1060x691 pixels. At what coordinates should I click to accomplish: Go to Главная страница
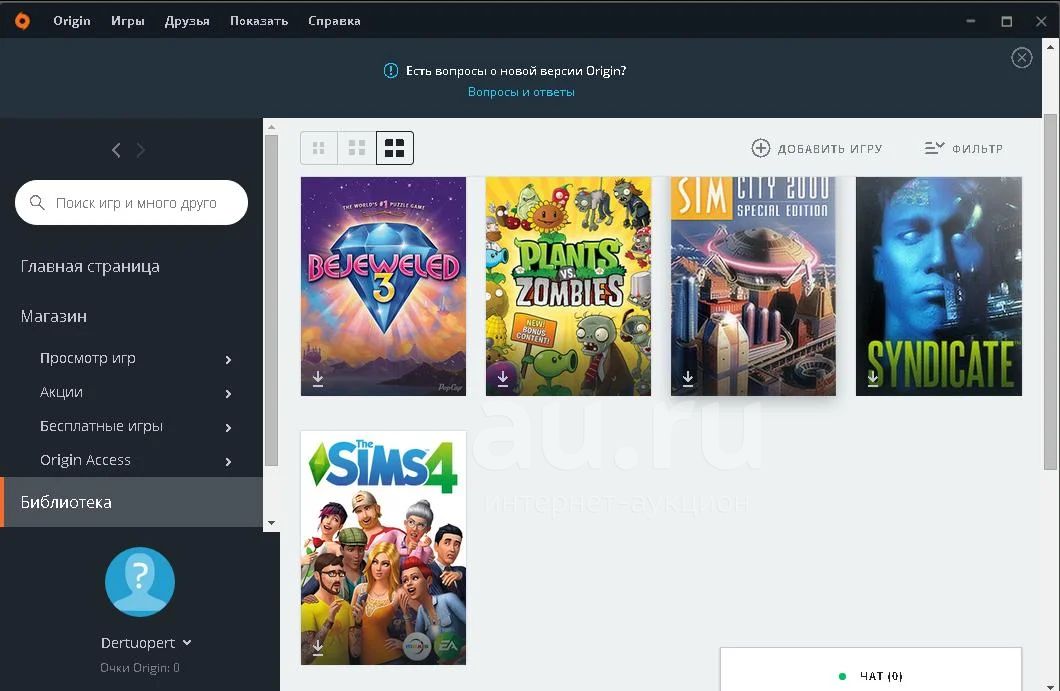click(90, 266)
